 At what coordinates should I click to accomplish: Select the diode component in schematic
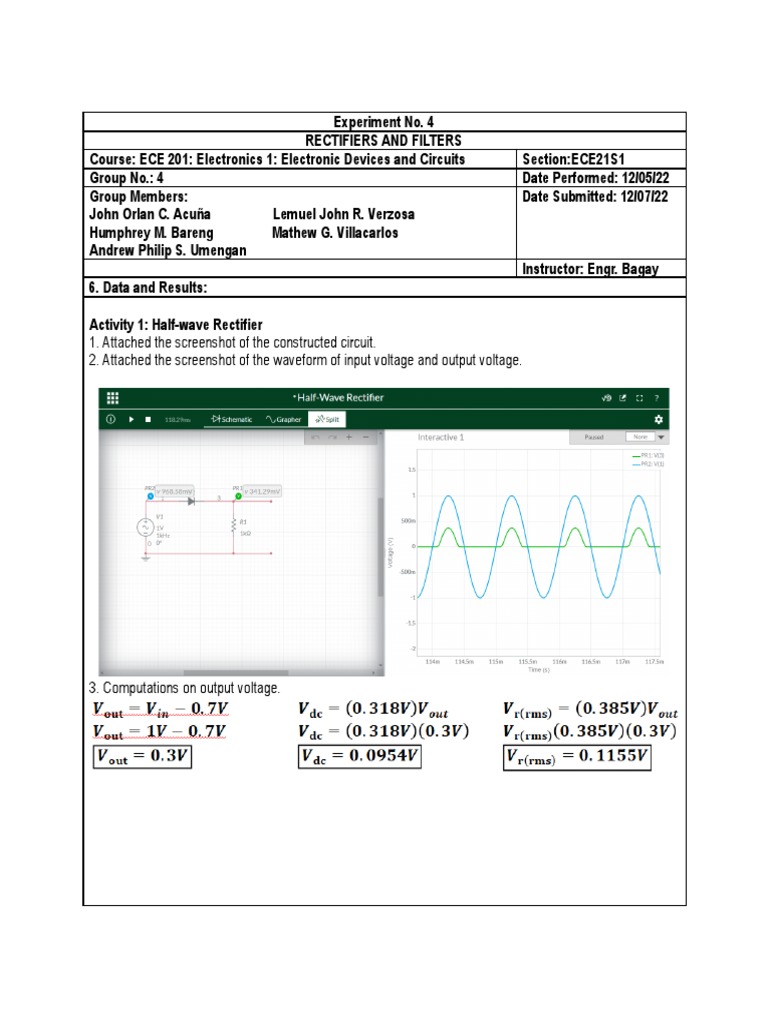tap(191, 502)
